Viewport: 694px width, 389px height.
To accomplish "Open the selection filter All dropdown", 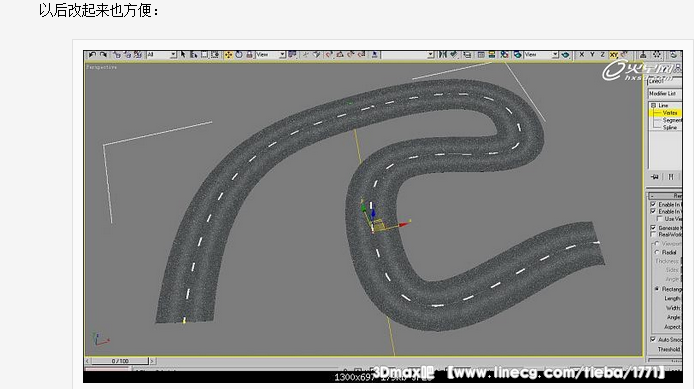I will (161, 55).
